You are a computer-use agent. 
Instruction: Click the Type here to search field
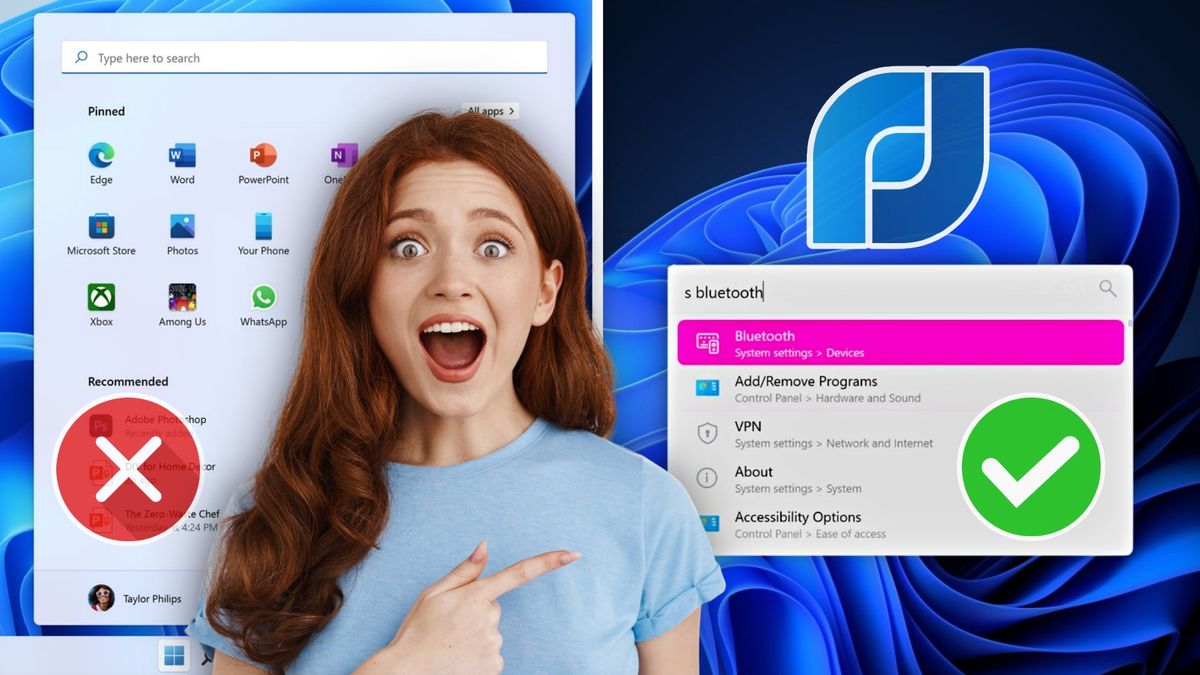coord(304,58)
